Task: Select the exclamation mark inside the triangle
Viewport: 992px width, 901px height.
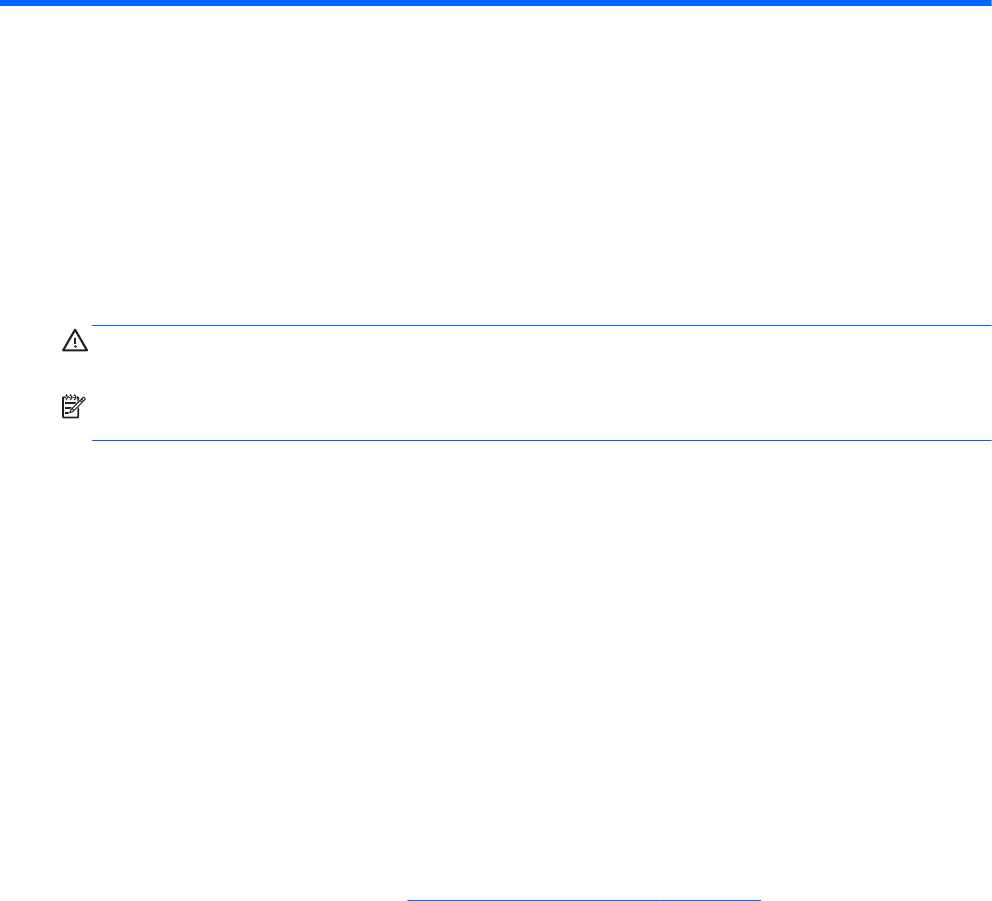Action: tap(75, 342)
